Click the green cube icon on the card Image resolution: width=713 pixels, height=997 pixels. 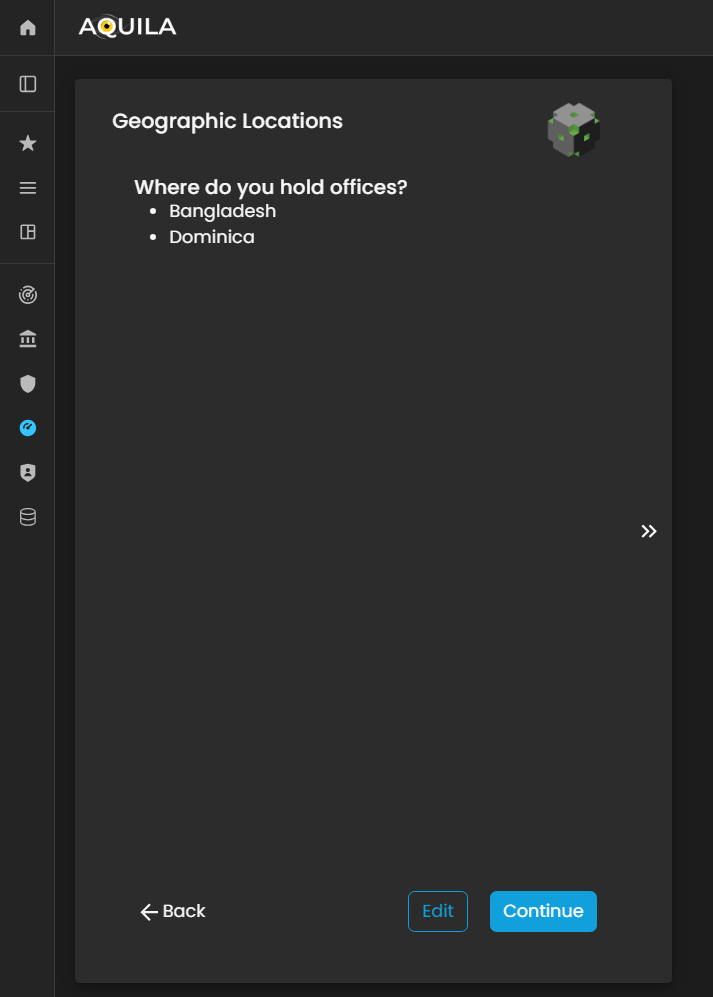point(573,130)
